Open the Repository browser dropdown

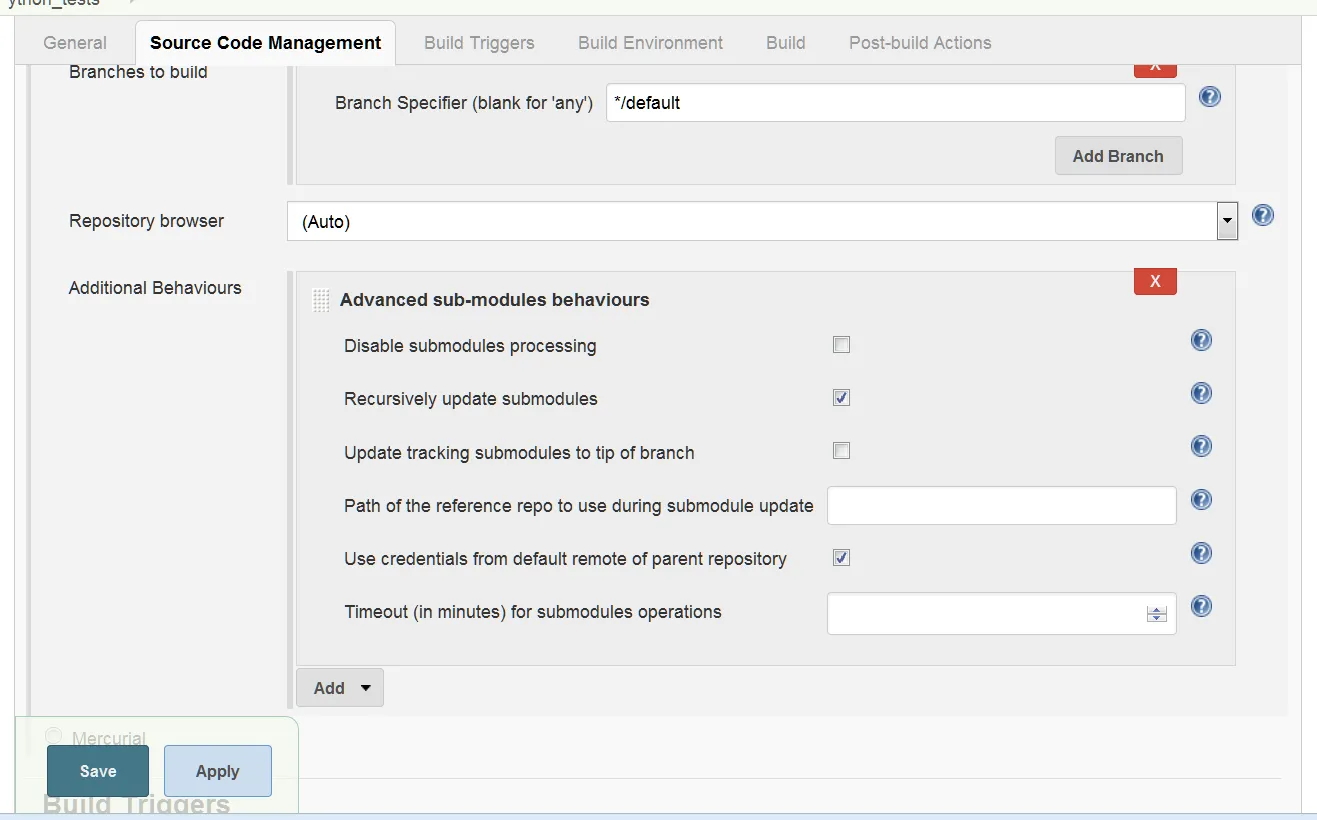[x=1227, y=221]
